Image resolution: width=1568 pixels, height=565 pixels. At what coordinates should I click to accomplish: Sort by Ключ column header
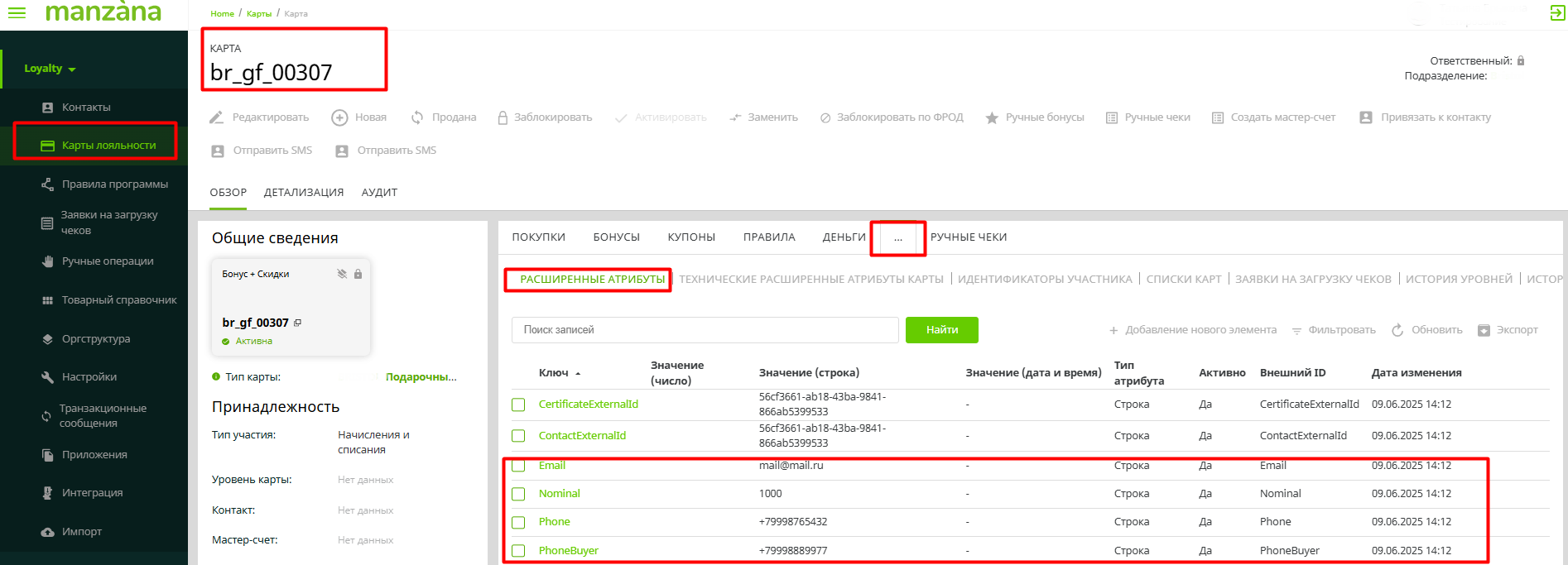click(x=554, y=373)
